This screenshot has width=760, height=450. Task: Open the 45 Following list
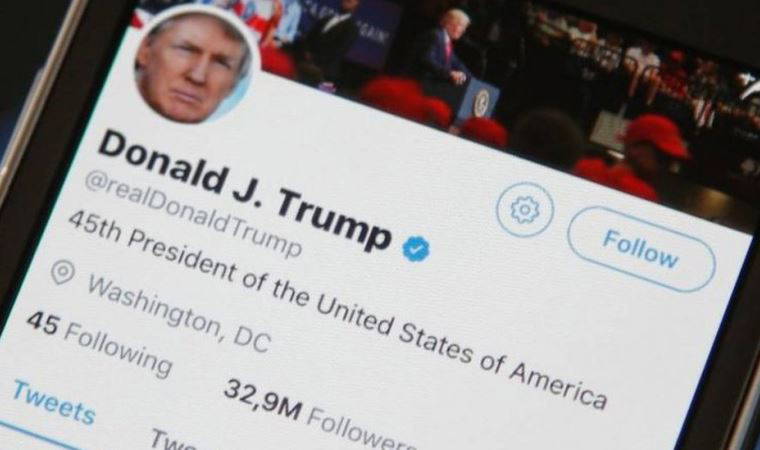coord(98,345)
